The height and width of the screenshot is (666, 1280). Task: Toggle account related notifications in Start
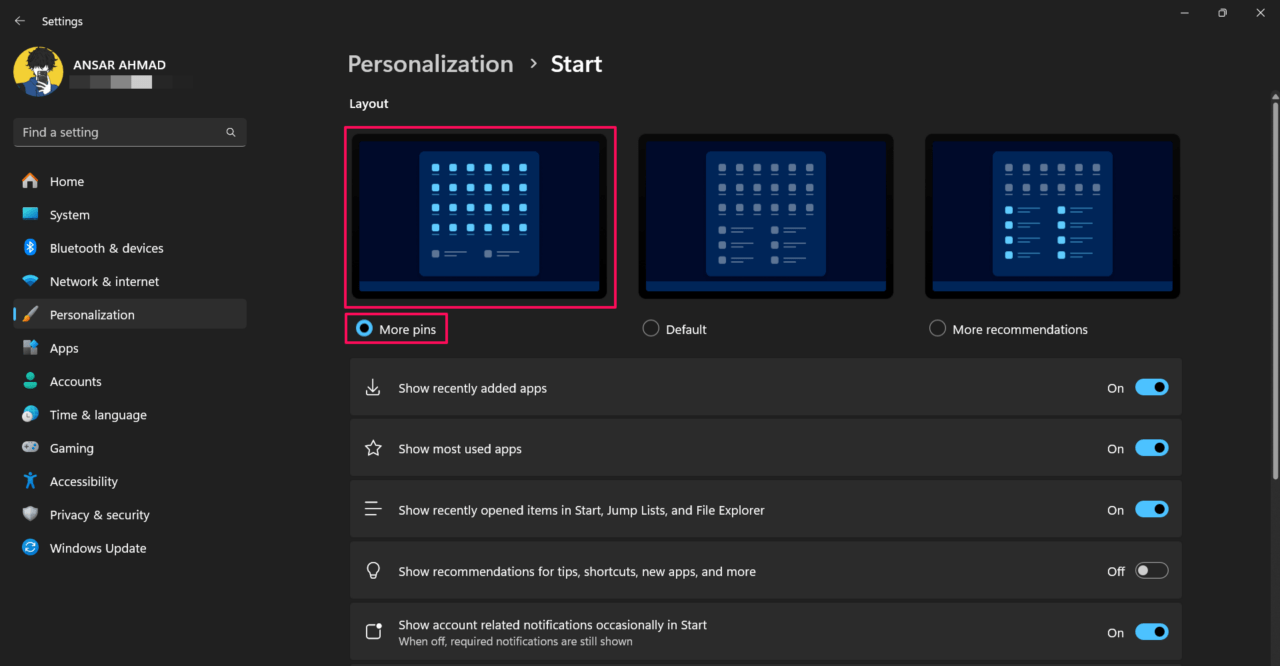click(1151, 632)
